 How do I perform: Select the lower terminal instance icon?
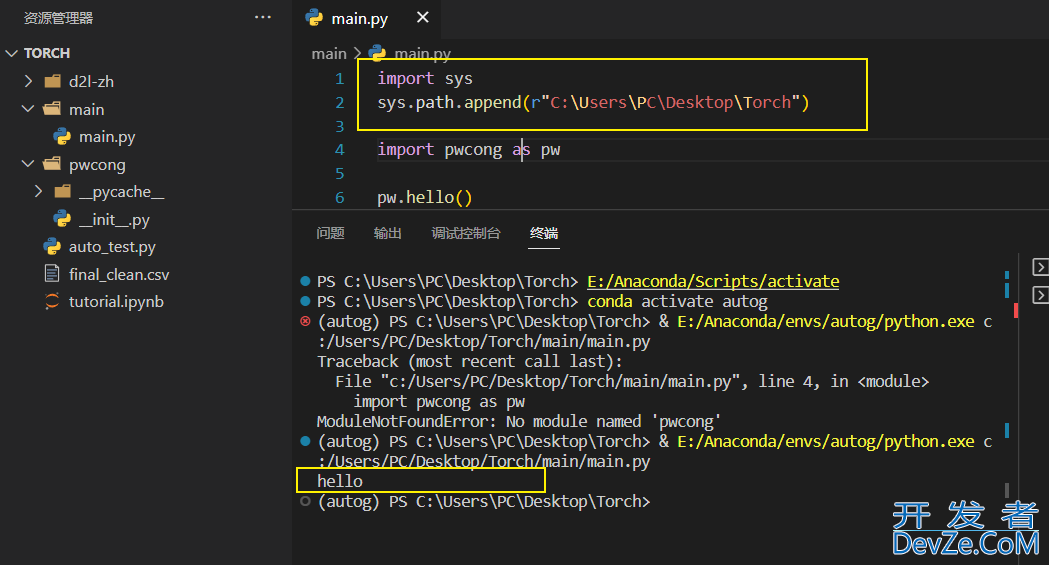pyautogui.click(x=1040, y=295)
